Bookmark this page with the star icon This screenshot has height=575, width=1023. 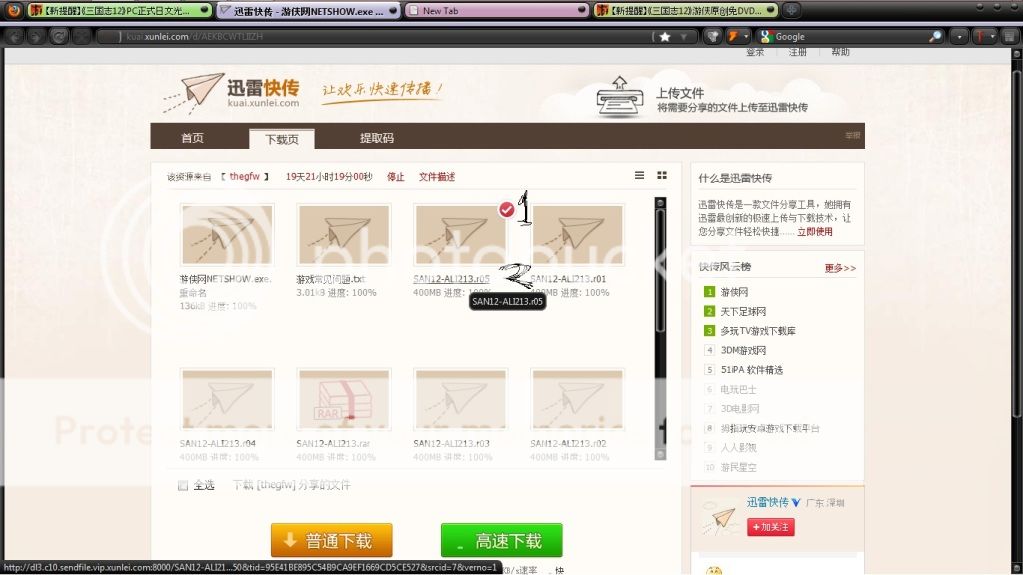coord(665,37)
